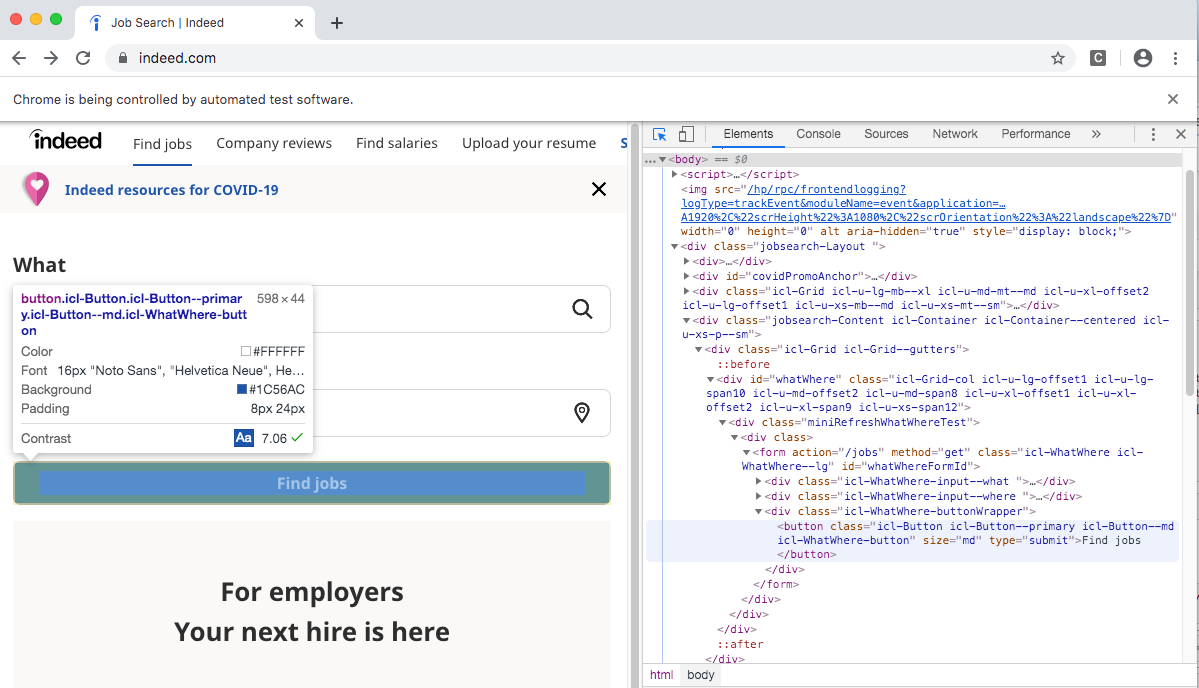Close the DevTools panel
The image size is (1199, 688).
(x=1181, y=135)
